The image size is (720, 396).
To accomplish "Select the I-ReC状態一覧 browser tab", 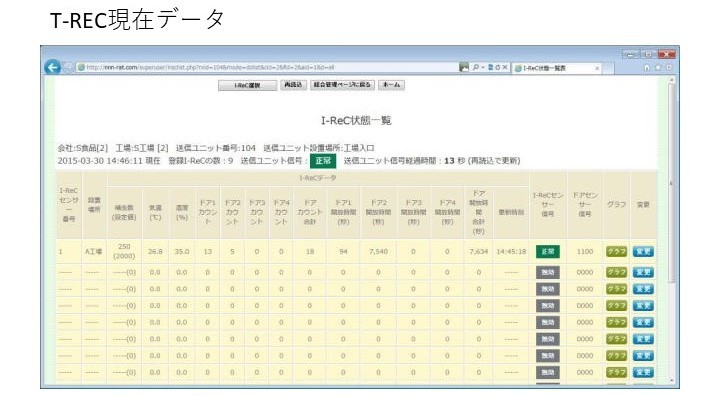I will click(556, 68).
